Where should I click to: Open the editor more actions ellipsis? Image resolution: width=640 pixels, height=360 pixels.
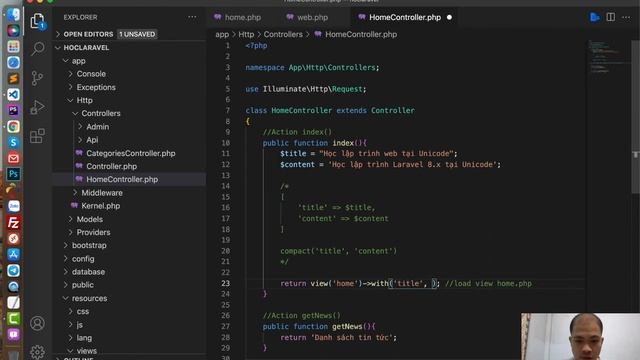(626, 17)
